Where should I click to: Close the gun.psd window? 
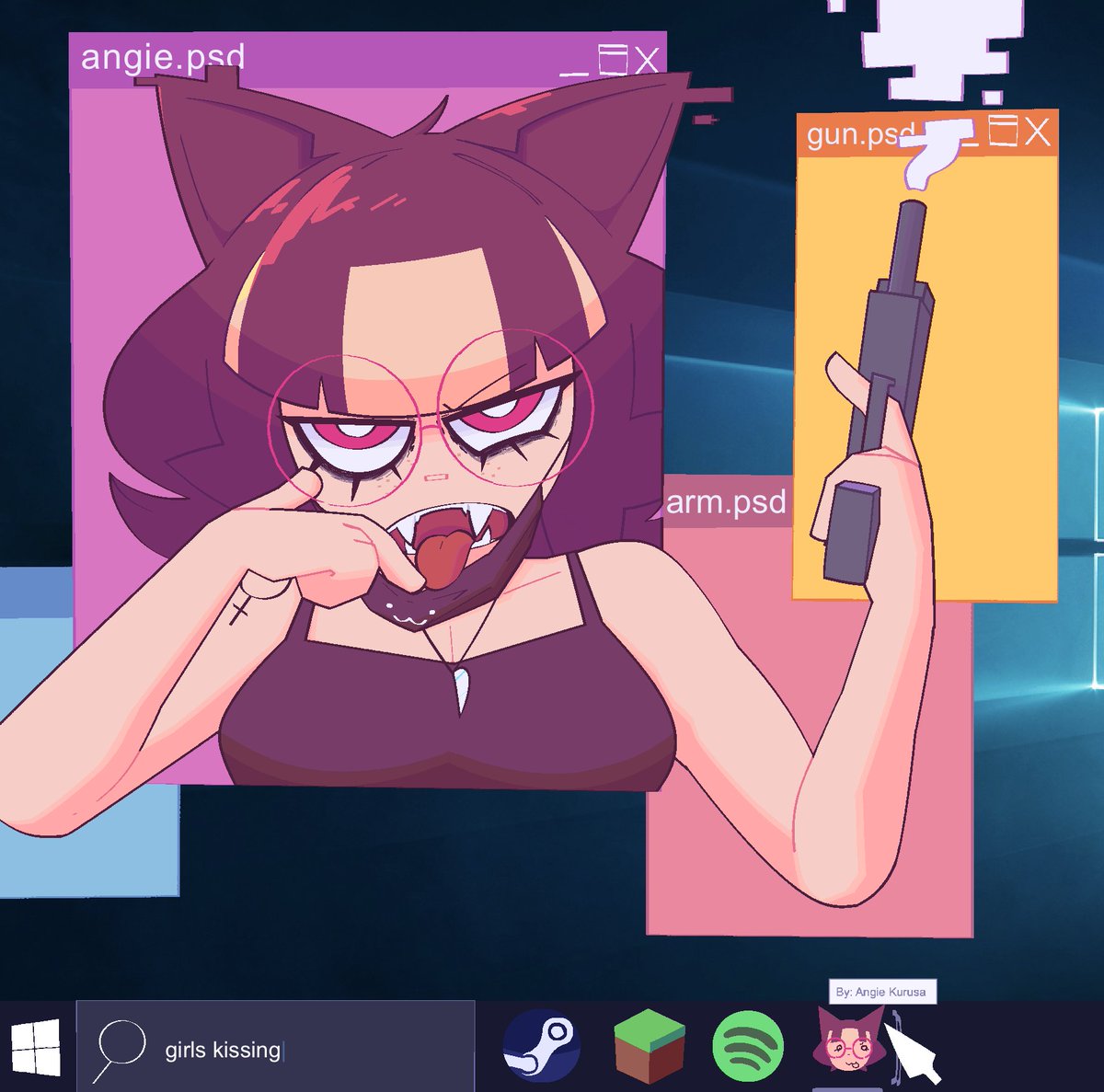pos(1038,132)
